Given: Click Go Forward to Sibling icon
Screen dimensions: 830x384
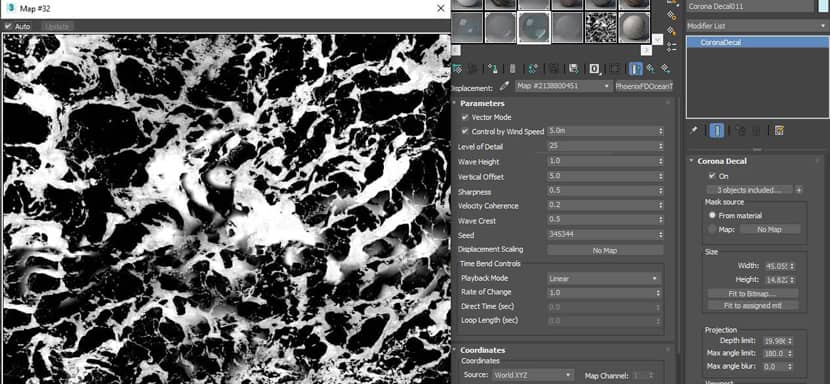Looking at the screenshot, I should 665,69.
